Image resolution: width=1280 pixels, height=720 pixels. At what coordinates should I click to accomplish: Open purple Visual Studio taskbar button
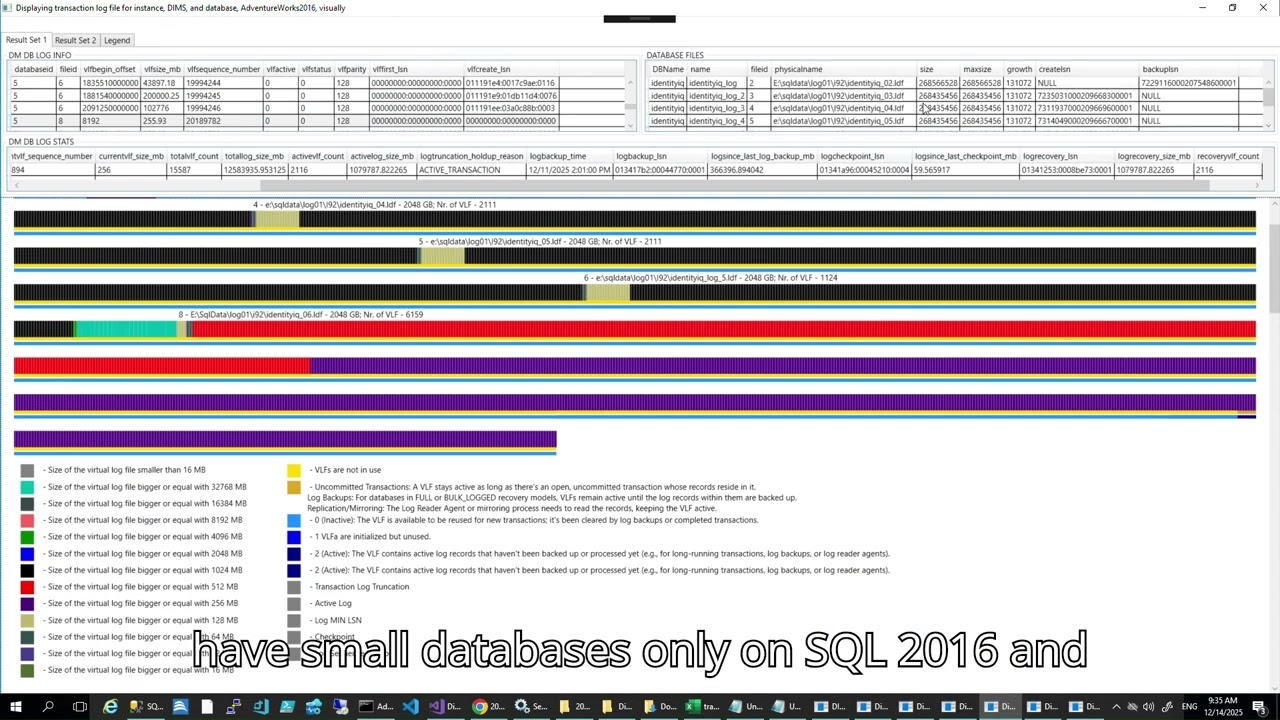tap(445, 707)
